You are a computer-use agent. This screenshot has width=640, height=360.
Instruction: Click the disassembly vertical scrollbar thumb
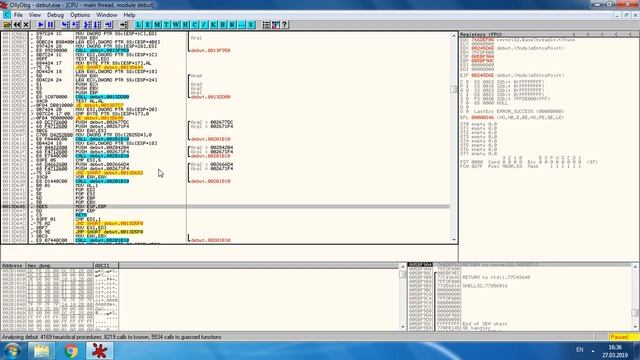coord(453,89)
